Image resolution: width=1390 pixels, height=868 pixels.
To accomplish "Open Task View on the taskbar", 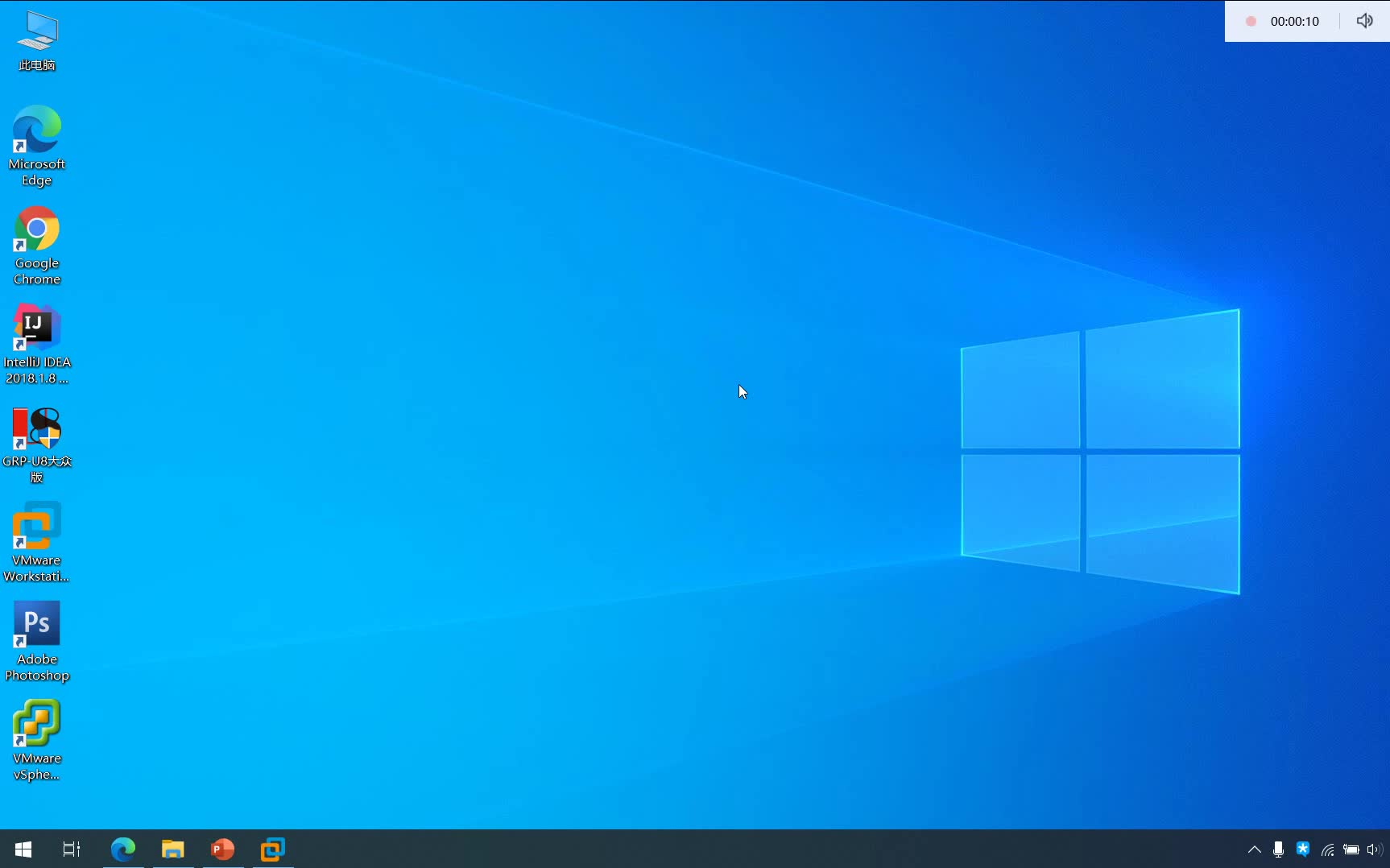I will click(x=71, y=849).
